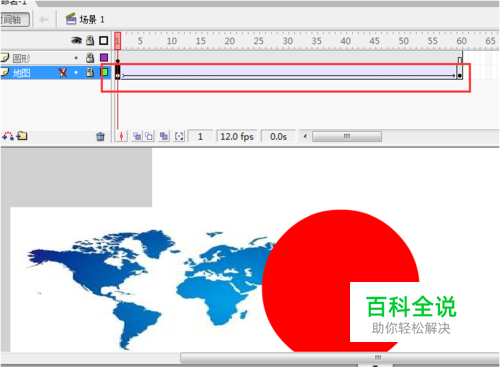500x367 pixels.
Task: Toggle visibility dot of 地图 layer
Action: [x=76, y=72]
